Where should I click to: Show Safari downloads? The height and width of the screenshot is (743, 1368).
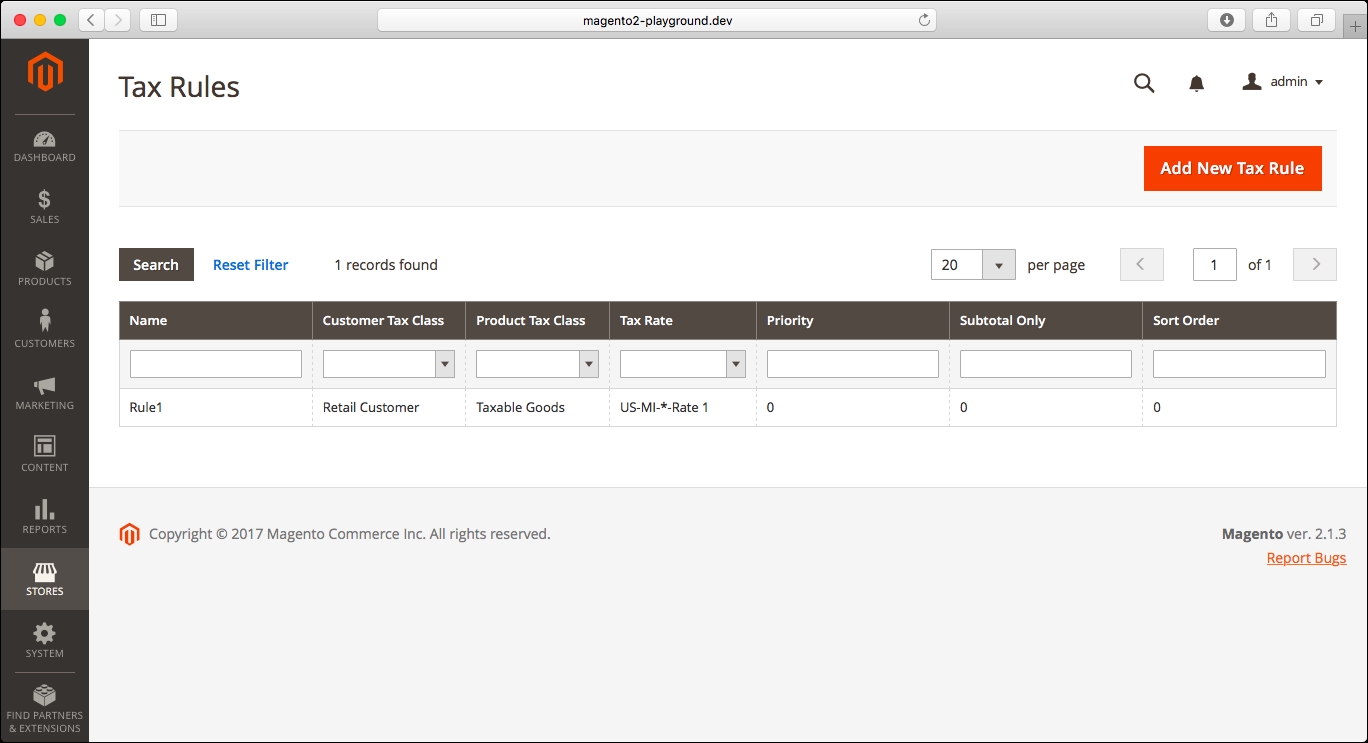(x=1227, y=20)
